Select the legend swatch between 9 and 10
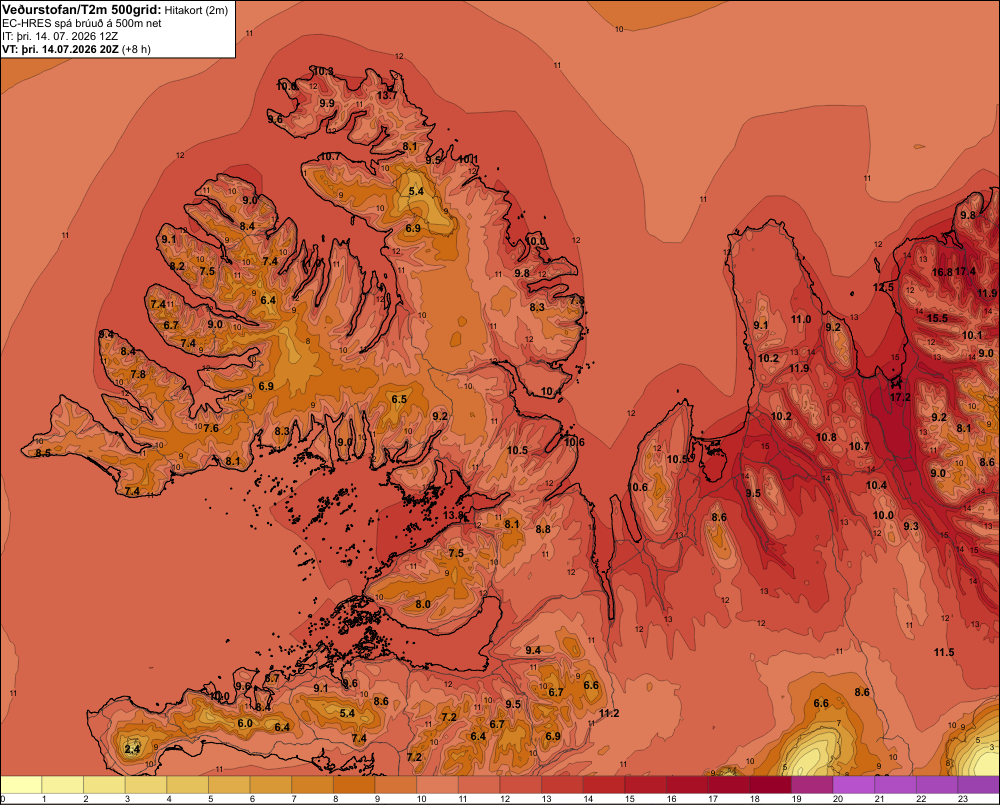 (395, 785)
